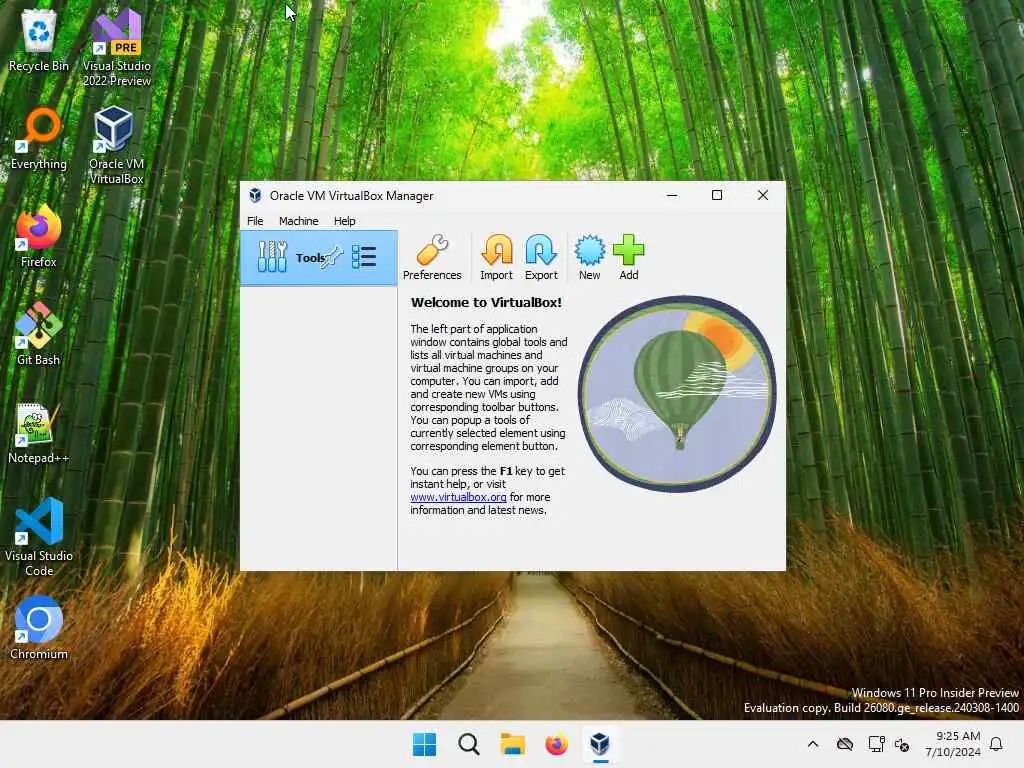Open the File menu
The height and width of the screenshot is (768, 1024).
pyautogui.click(x=255, y=221)
